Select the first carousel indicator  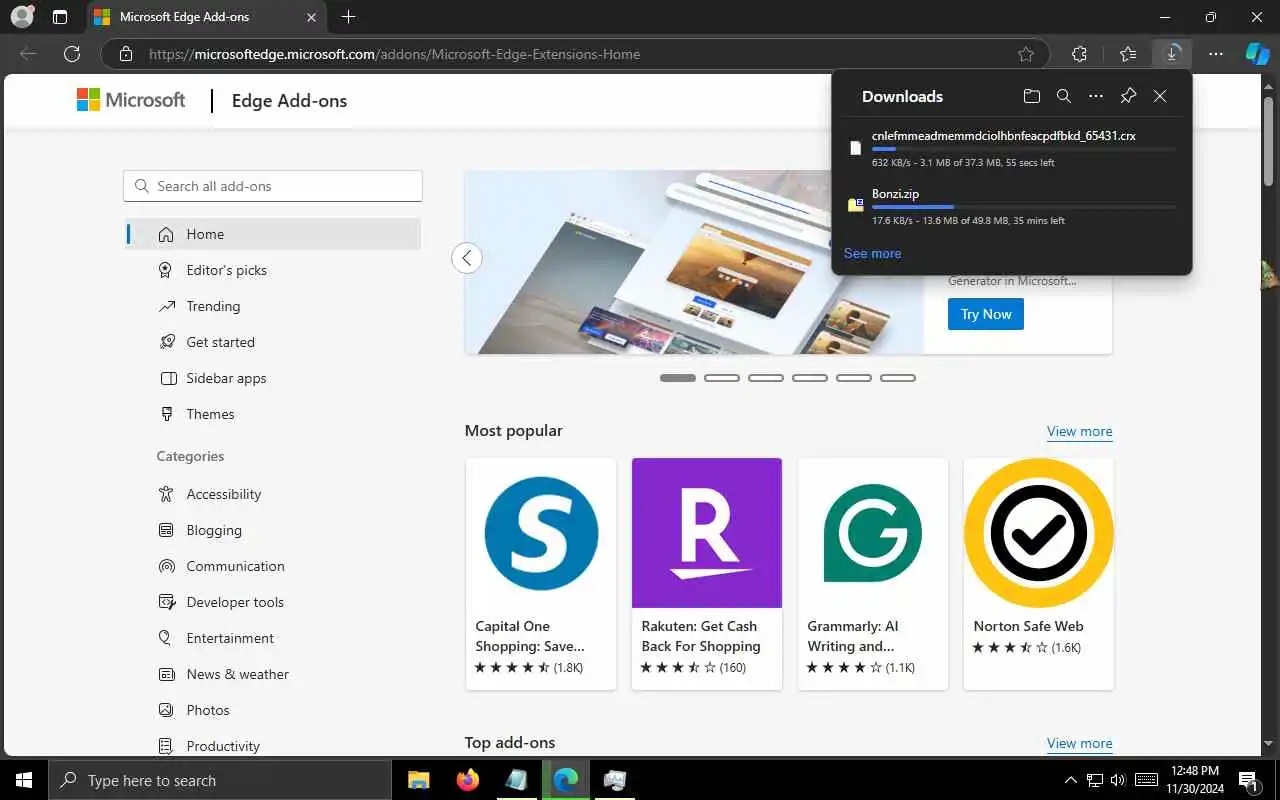click(678, 378)
